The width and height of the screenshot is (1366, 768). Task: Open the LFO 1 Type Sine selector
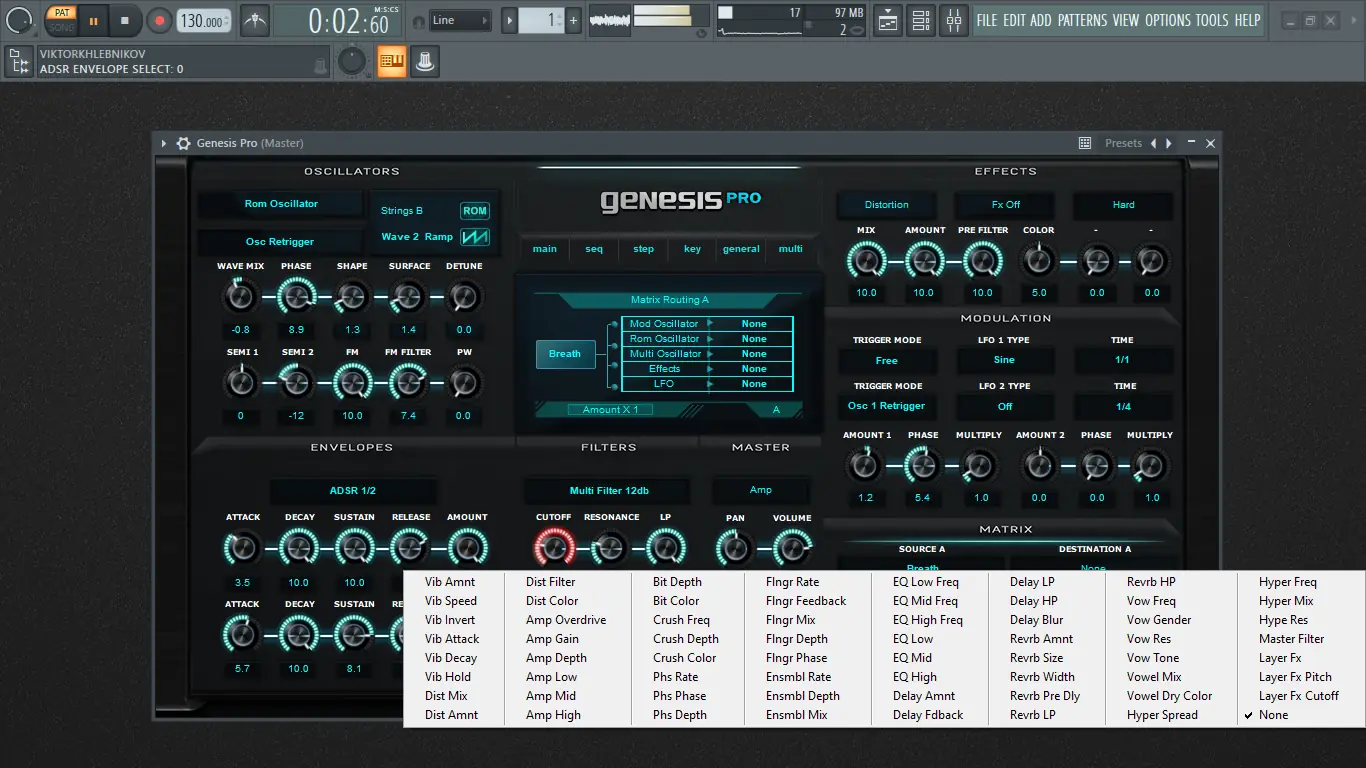coord(1004,360)
